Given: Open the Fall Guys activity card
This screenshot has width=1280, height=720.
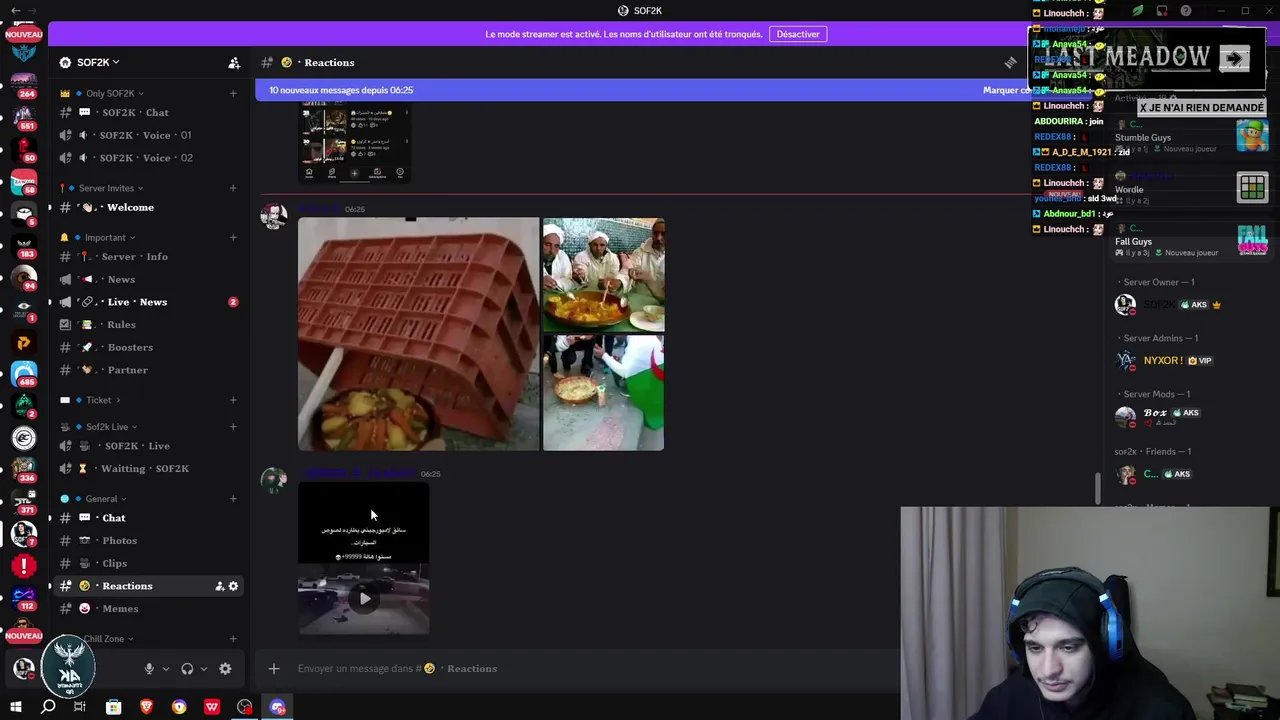Looking at the screenshot, I should [1190, 242].
